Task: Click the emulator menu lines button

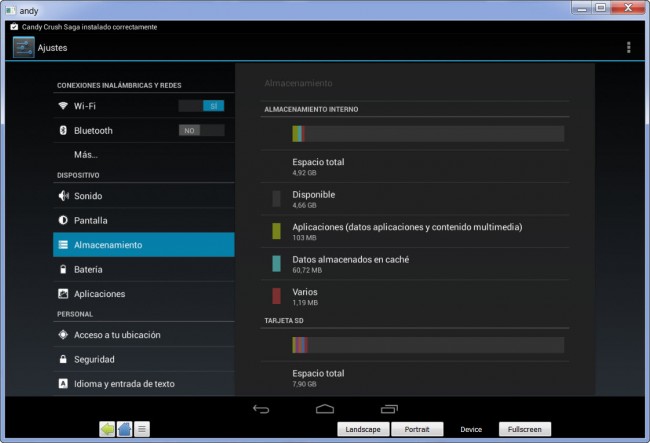Action: pos(142,429)
